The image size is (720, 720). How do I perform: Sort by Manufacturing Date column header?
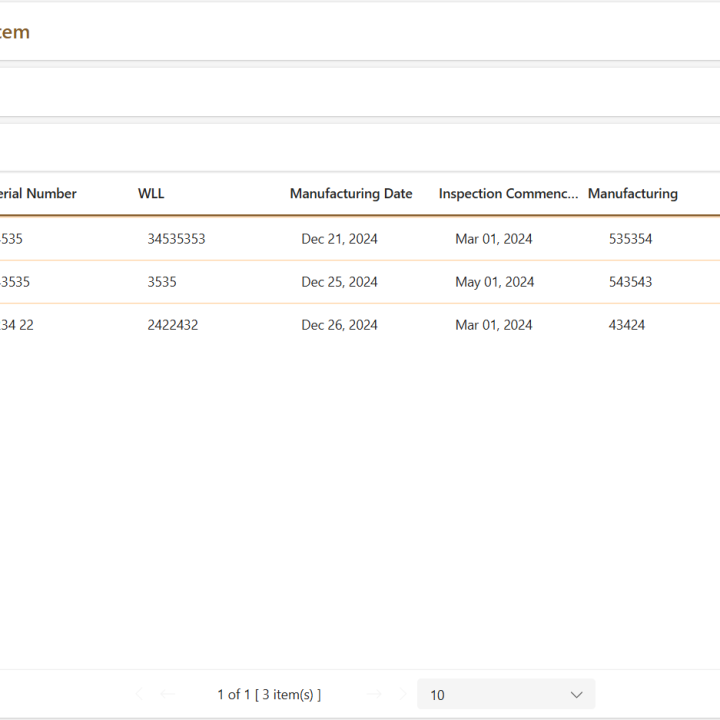coord(351,193)
